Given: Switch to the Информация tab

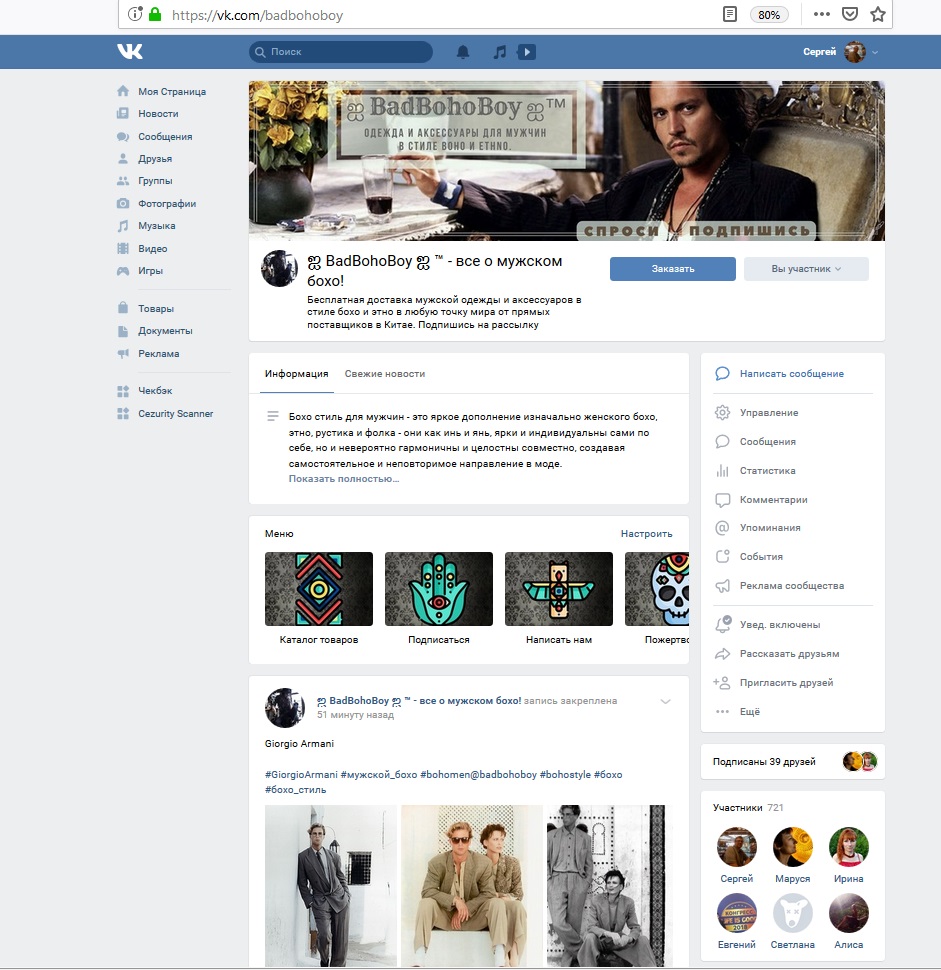Looking at the screenshot, I should (x=296, y=374).
